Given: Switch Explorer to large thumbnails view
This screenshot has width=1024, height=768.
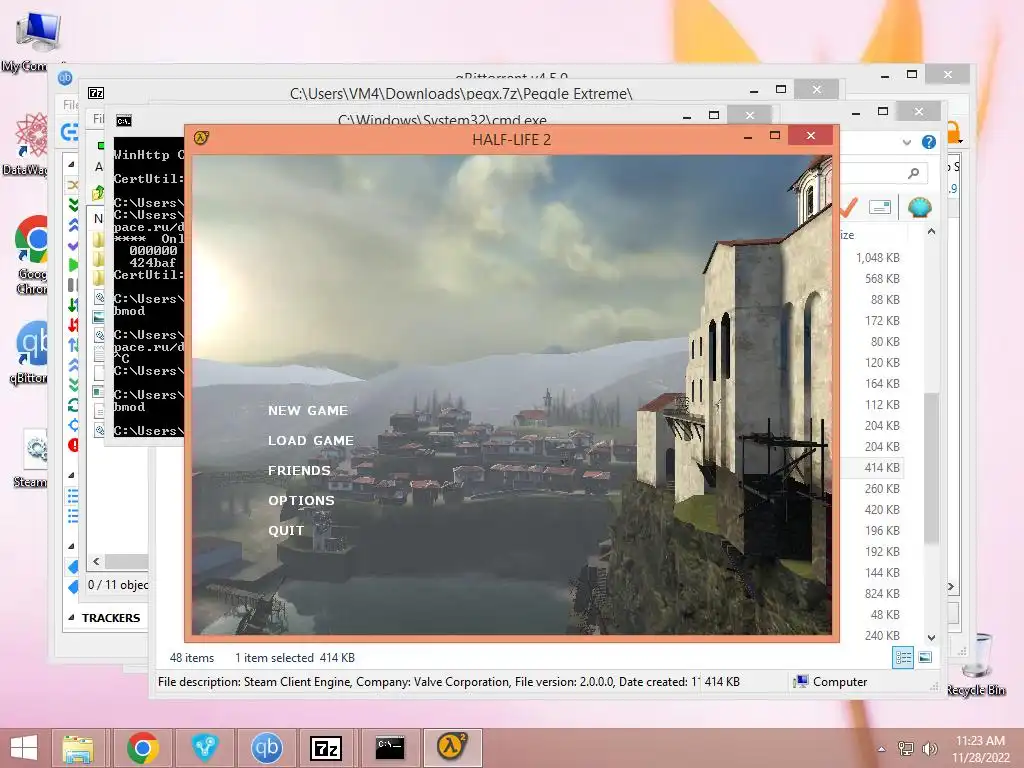Looking at the screenshot, I should (925, 658).
